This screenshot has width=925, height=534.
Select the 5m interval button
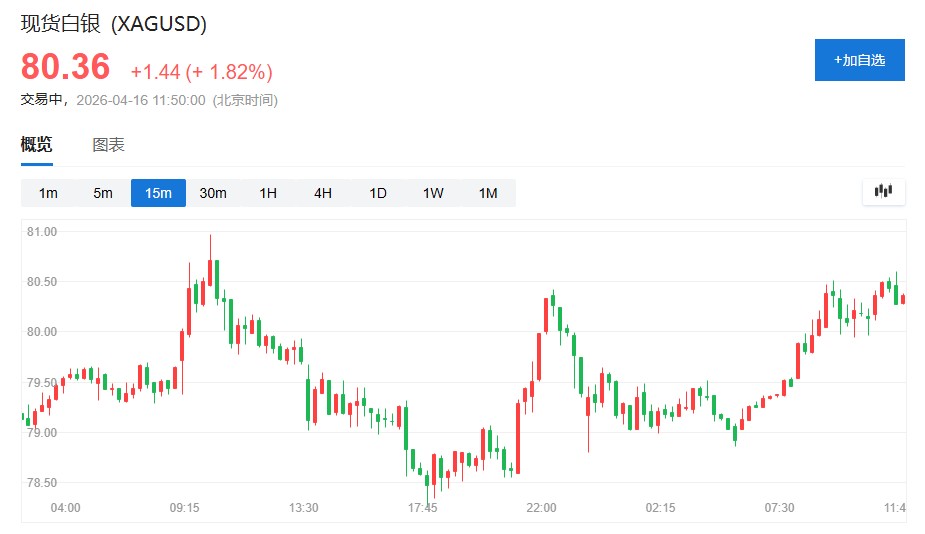(x=103, y=193)
